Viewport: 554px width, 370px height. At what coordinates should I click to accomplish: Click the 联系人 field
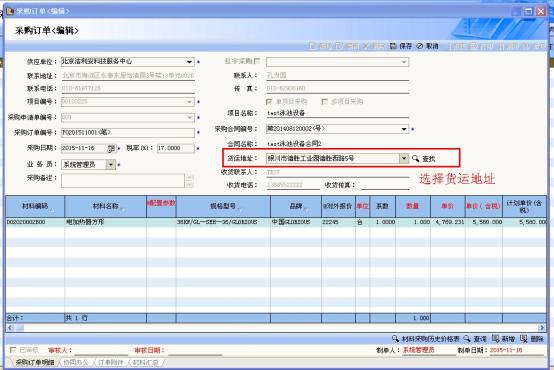337,76
